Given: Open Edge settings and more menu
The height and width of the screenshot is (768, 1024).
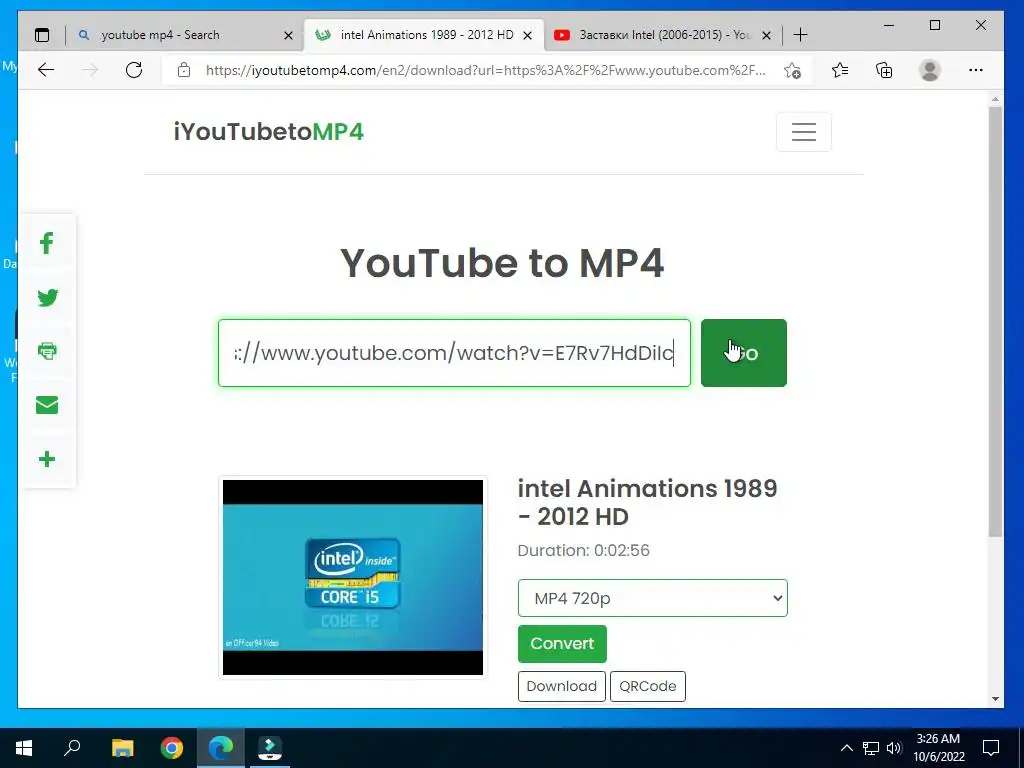Looking at the screenshot, I should 976,70.
